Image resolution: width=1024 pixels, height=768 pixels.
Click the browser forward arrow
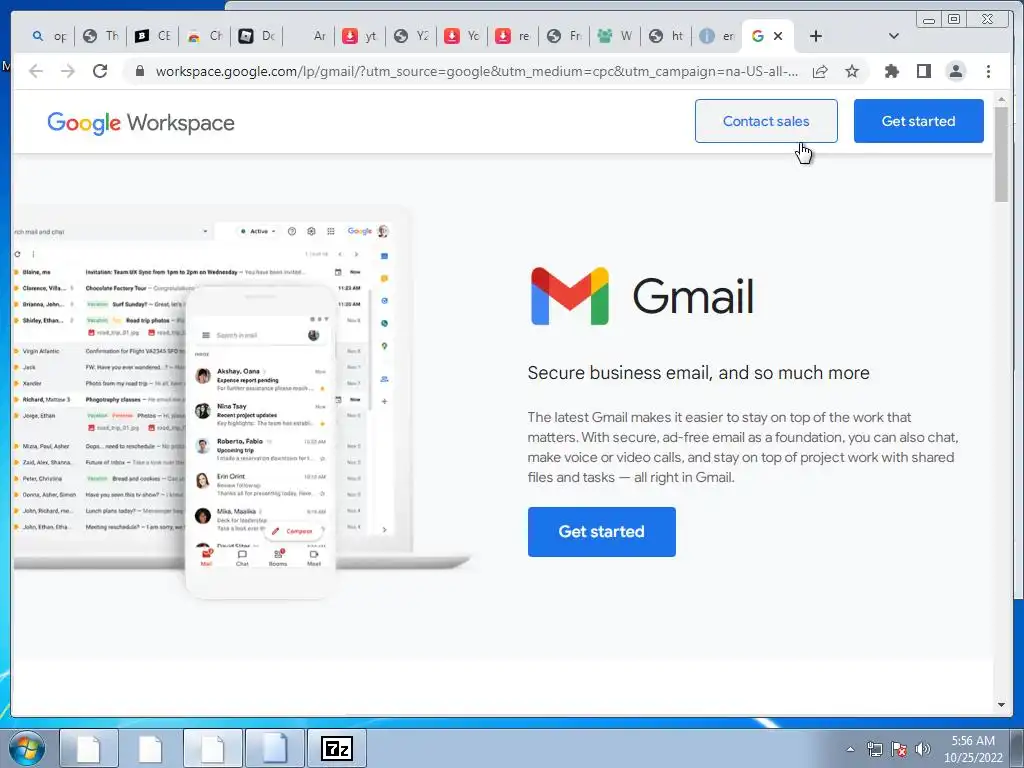[68, 71]
